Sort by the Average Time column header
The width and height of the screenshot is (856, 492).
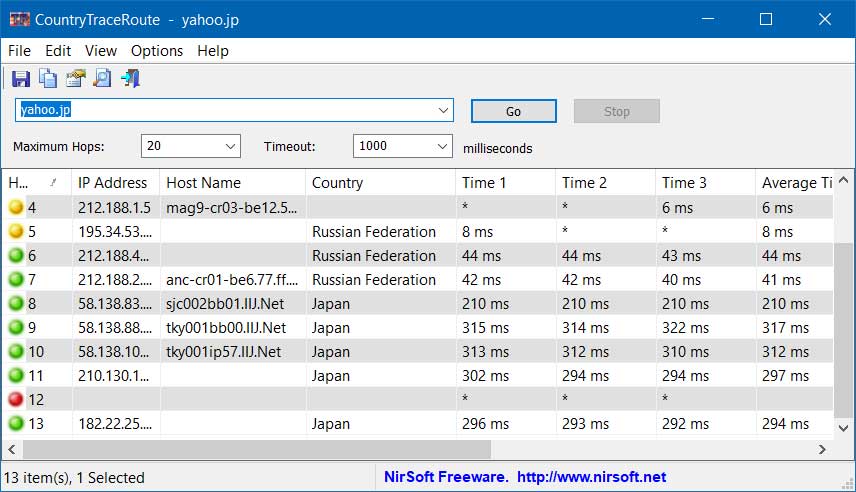coord(795,183)
